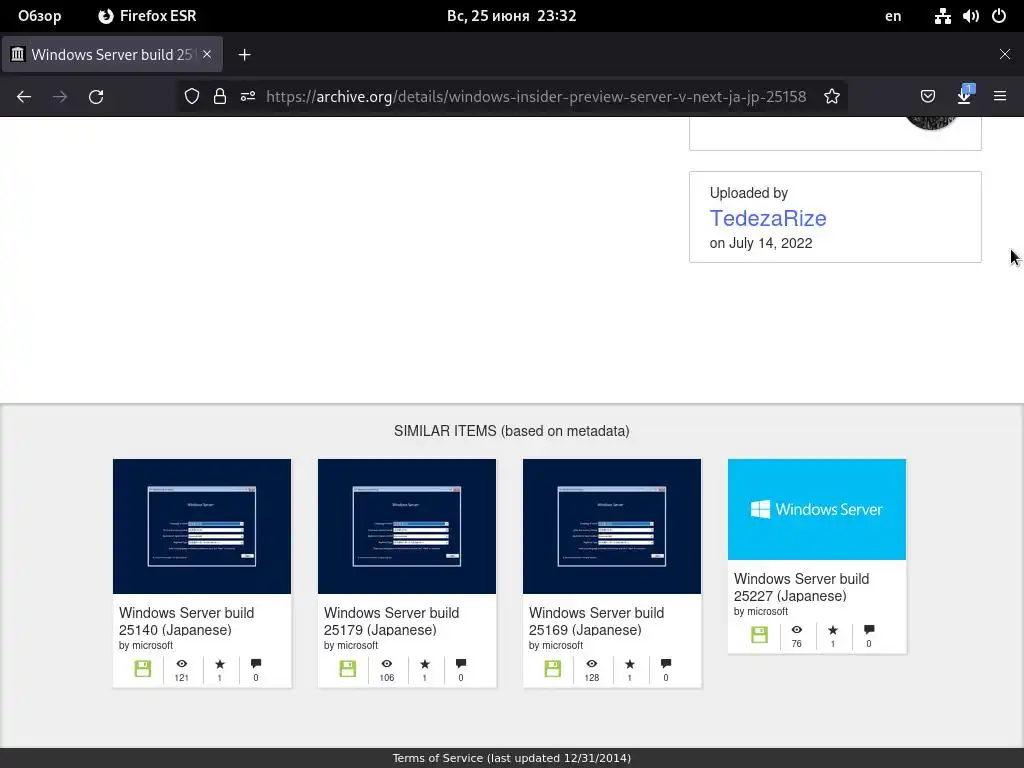The image size is (1024, 768).
Task: Click favorites star on build 25169 card
Action: pyautogui.click(x=630, y=664)
